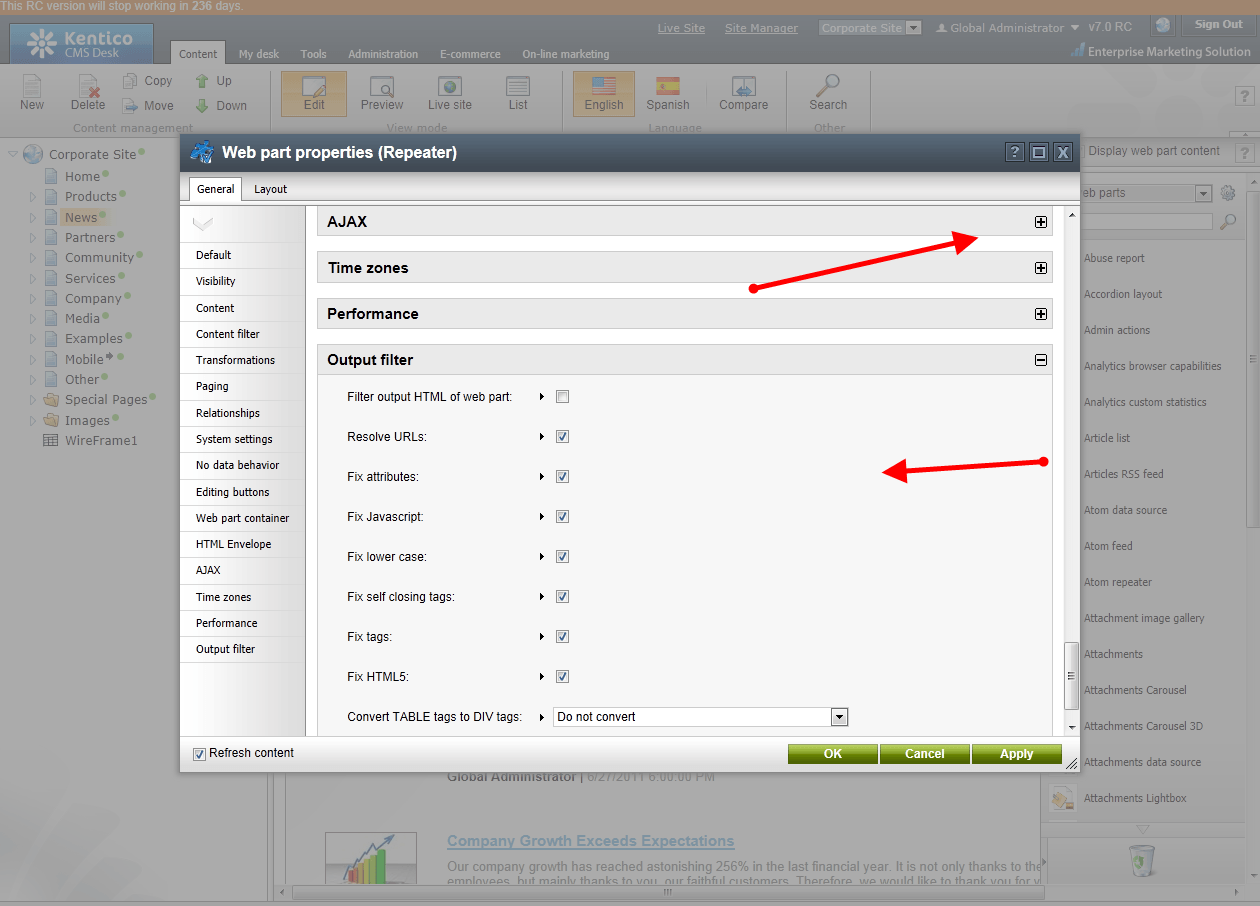
Task: Click the Attachments Lightbox web part icon
Action: (1061, 798)
